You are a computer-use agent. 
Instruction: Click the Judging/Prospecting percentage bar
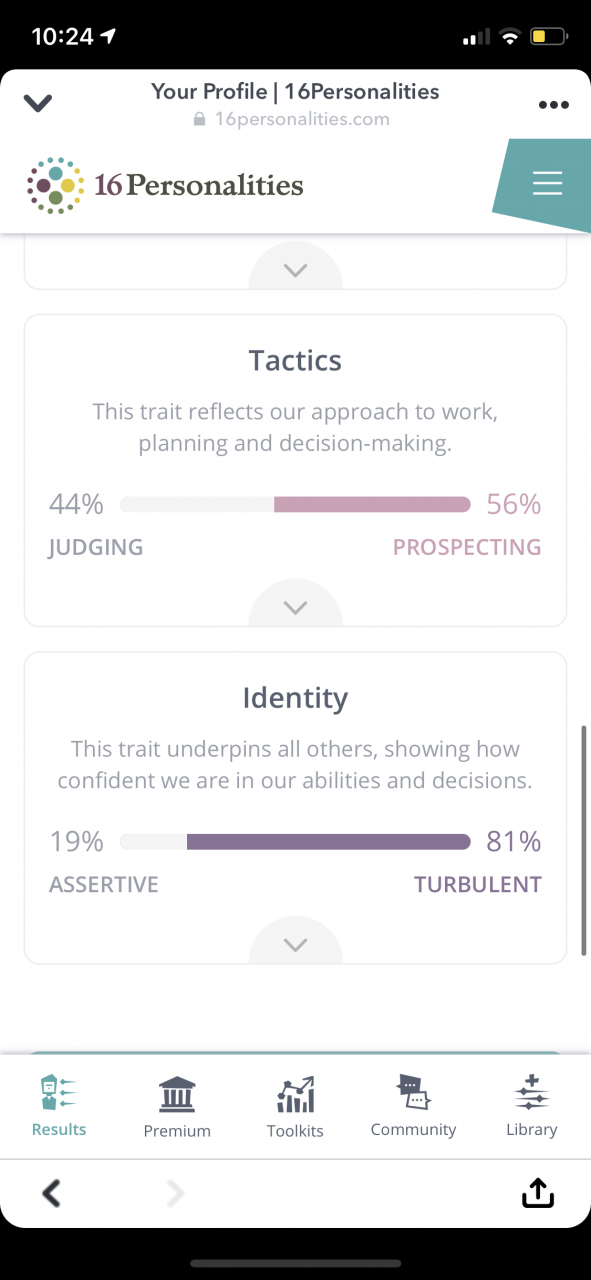click(x=295, y=505)
